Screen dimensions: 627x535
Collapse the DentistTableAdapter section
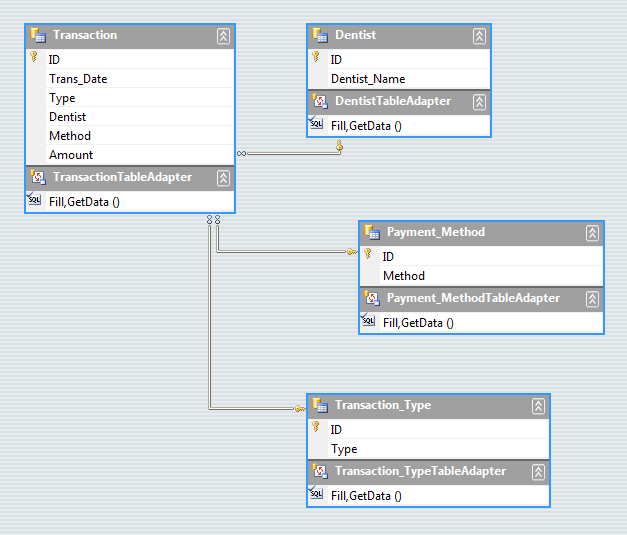479,102
